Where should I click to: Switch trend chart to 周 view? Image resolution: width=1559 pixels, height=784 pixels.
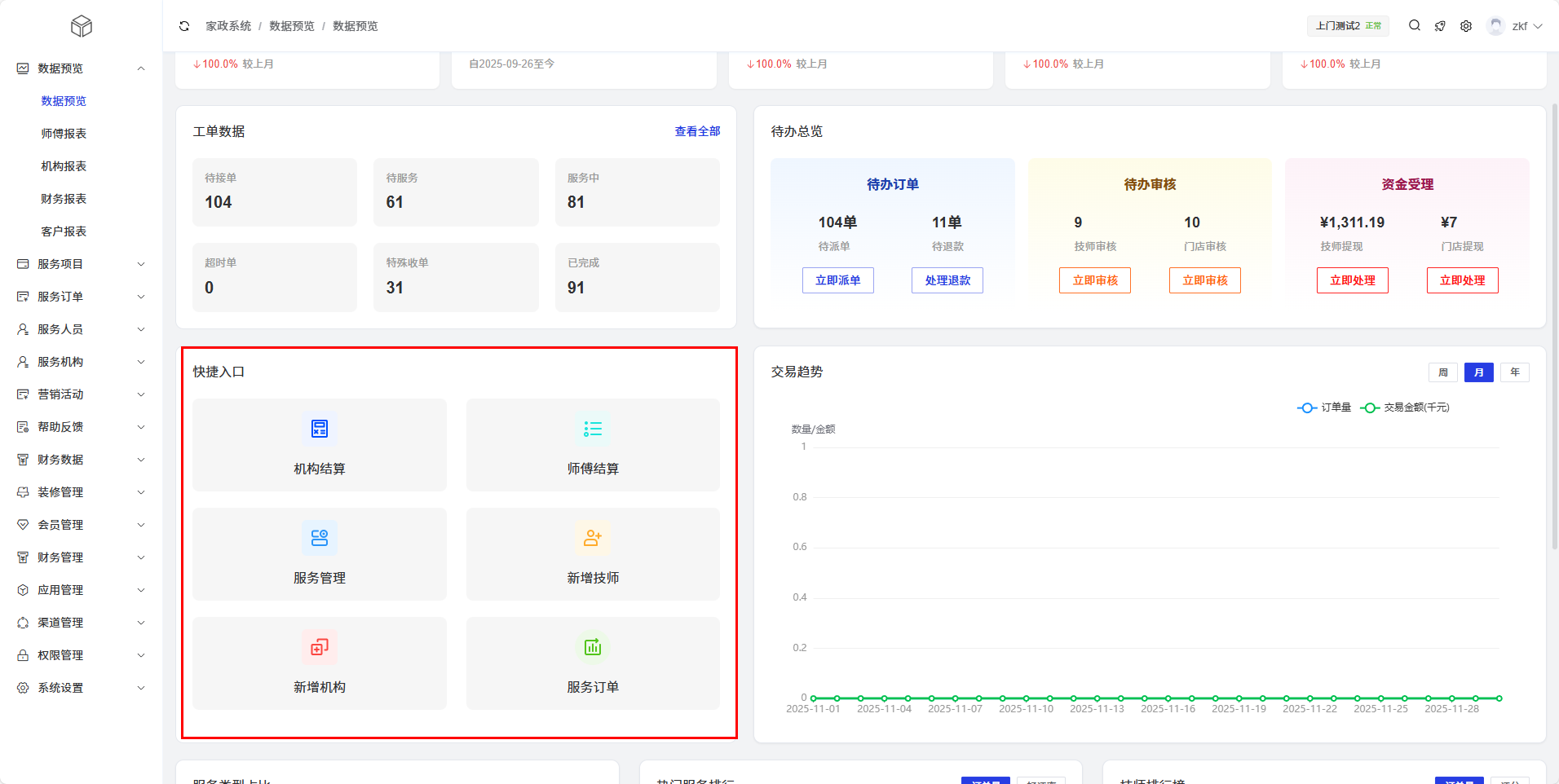[x=1442, y=372]
